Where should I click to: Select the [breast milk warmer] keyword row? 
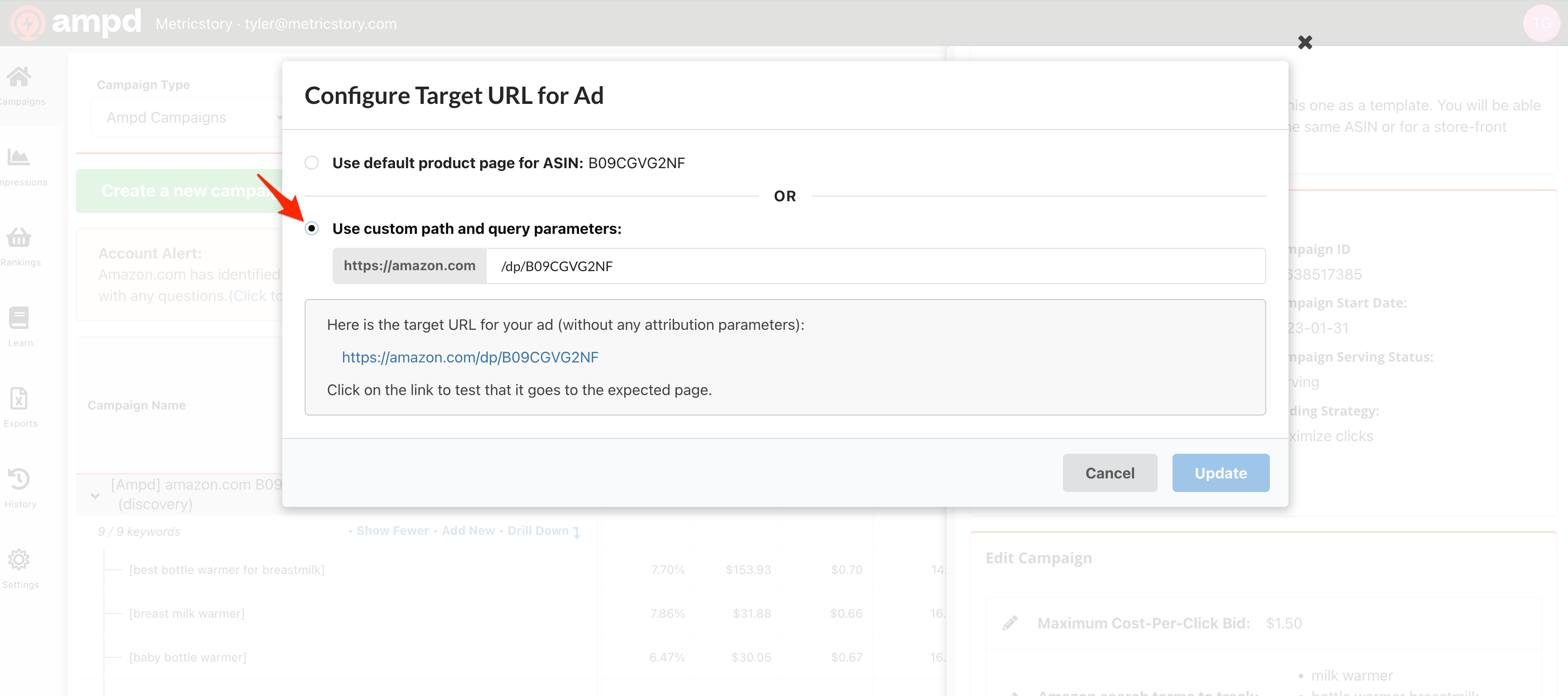[x=186, y=613]
